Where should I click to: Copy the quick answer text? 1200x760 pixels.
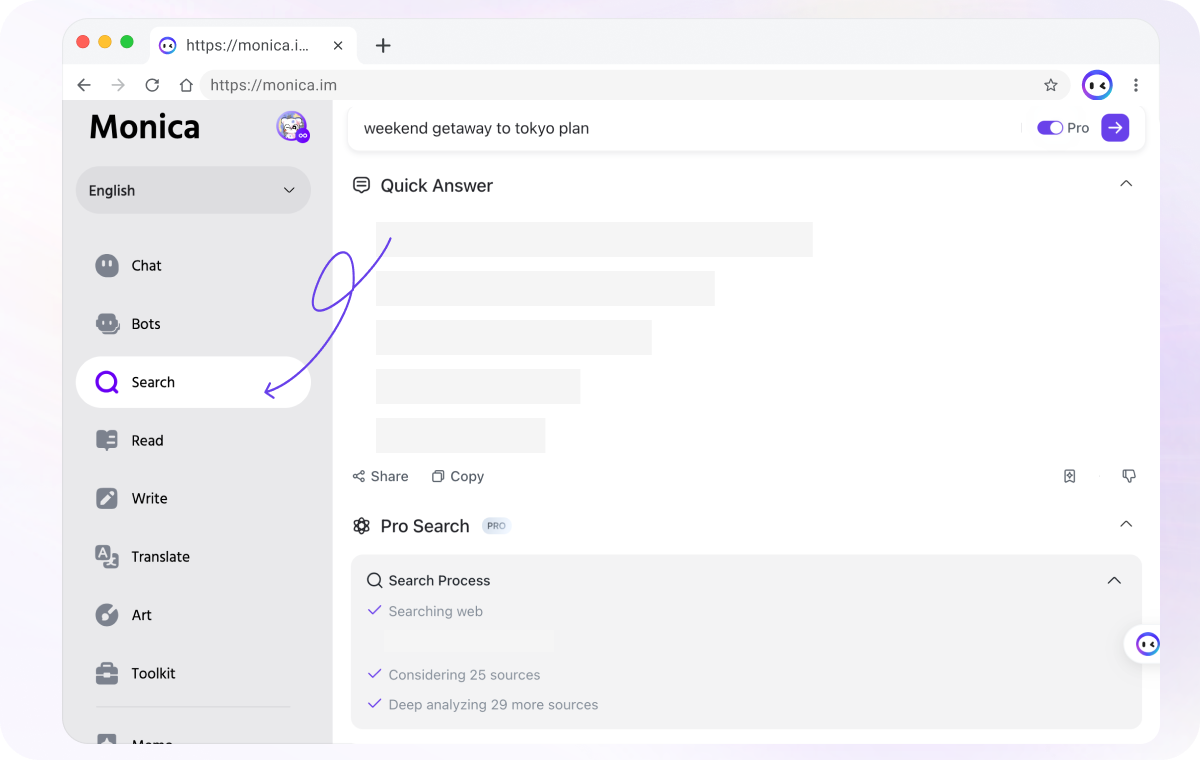[457, 477]
